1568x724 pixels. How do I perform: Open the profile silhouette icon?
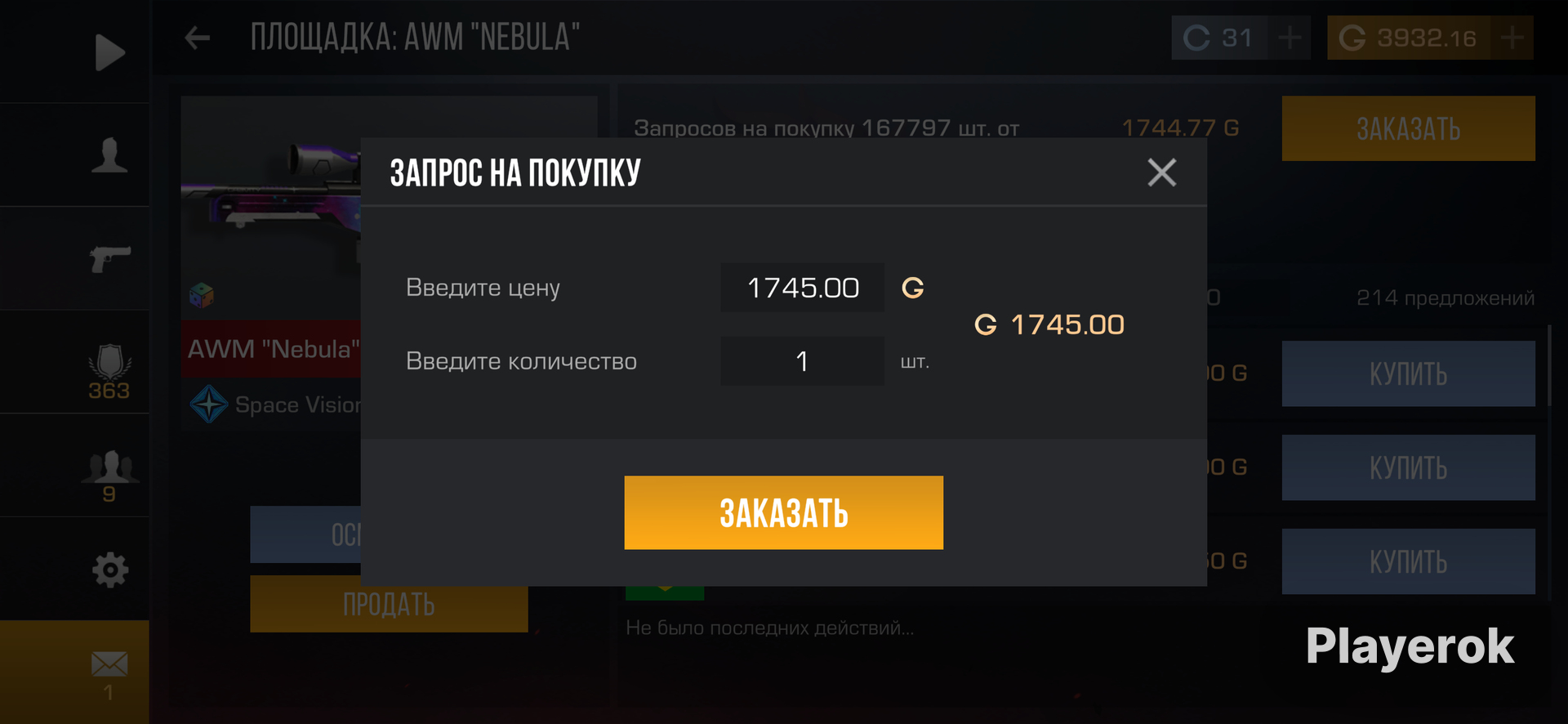point(109,155)
